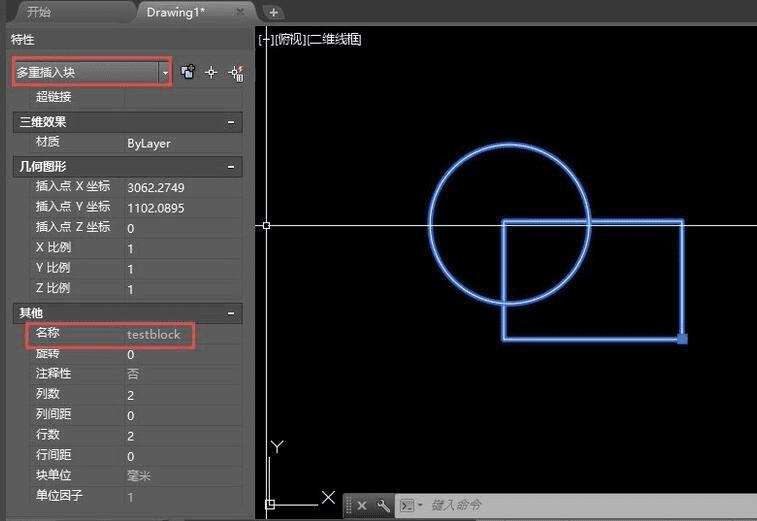The width and height of the screenshot is (757, 521).
Task: Click the 块单位 value 毫米
Action: [x=183, y=476]
